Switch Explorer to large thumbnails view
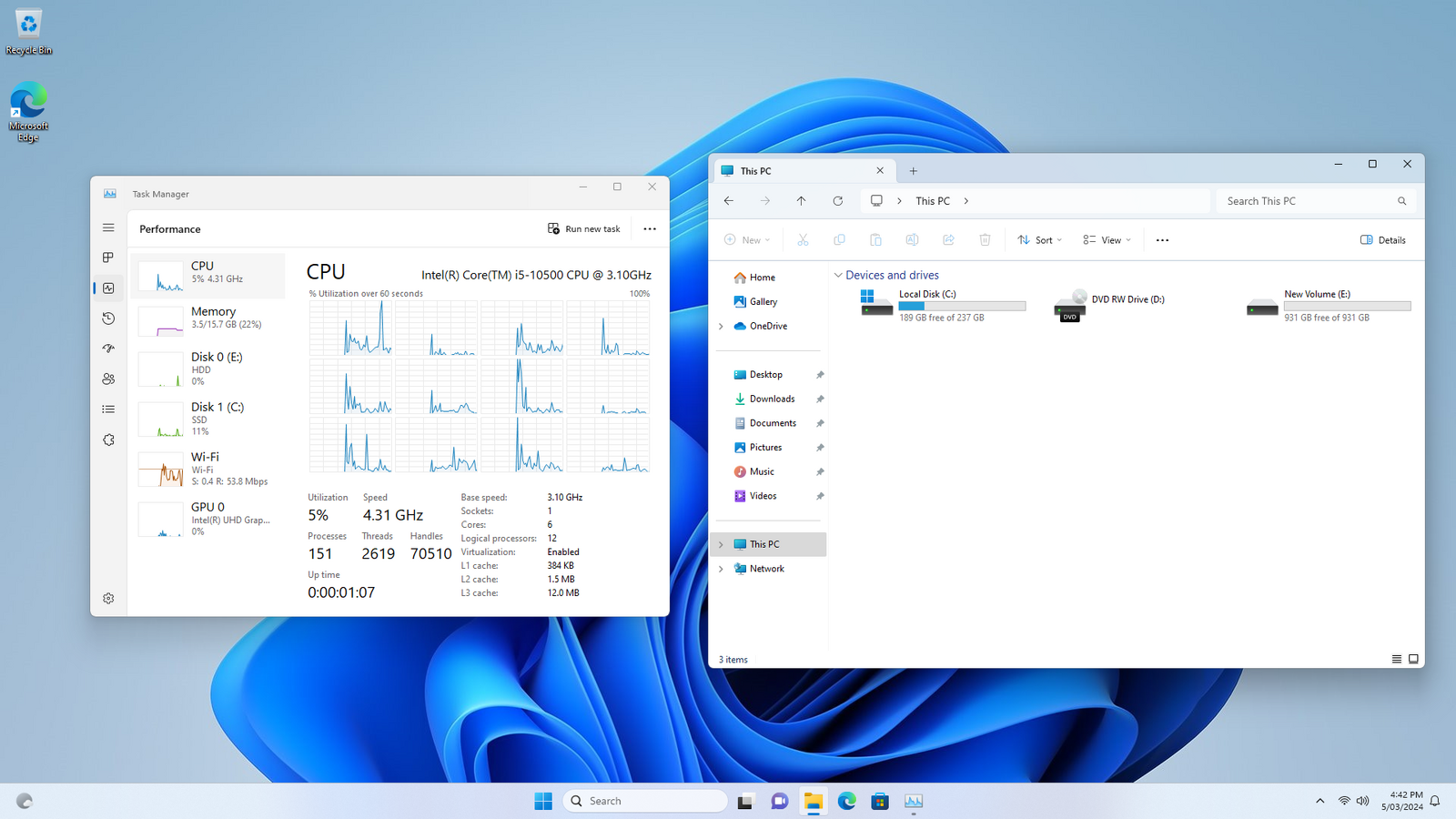This screenshot has height=819, width=1456. coord(1413,659)
